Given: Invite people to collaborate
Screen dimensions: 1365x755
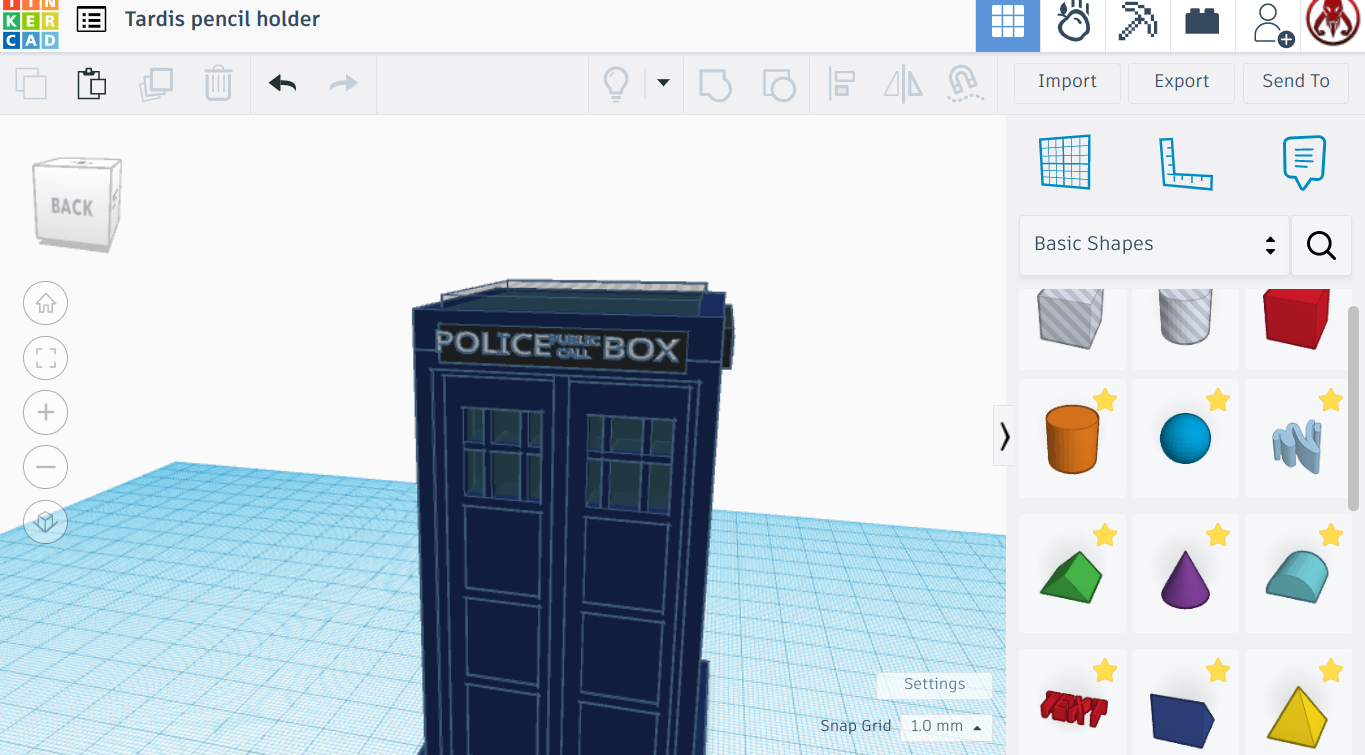Looking at the screenshot, I should pyautogui.click(x=1271, y=24).
